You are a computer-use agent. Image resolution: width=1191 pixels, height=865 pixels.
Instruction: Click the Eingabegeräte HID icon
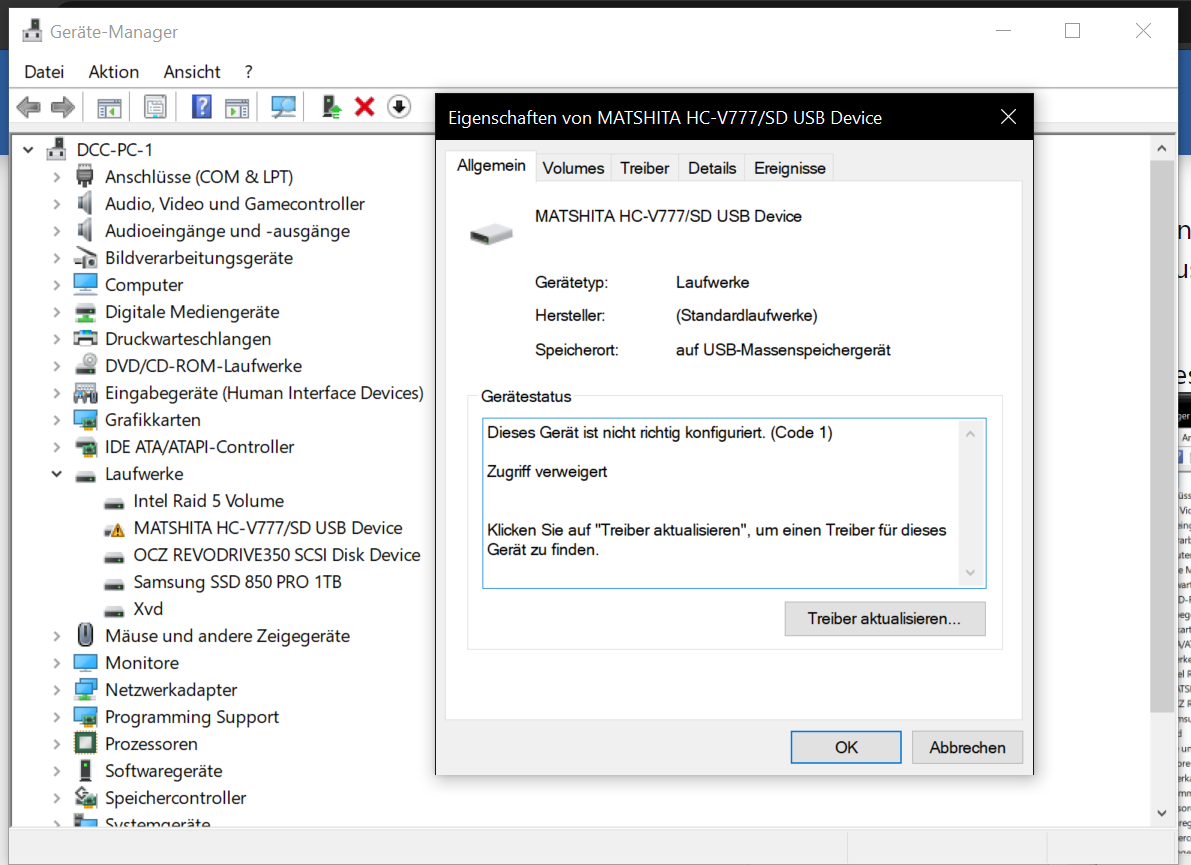tap(85, 393)
